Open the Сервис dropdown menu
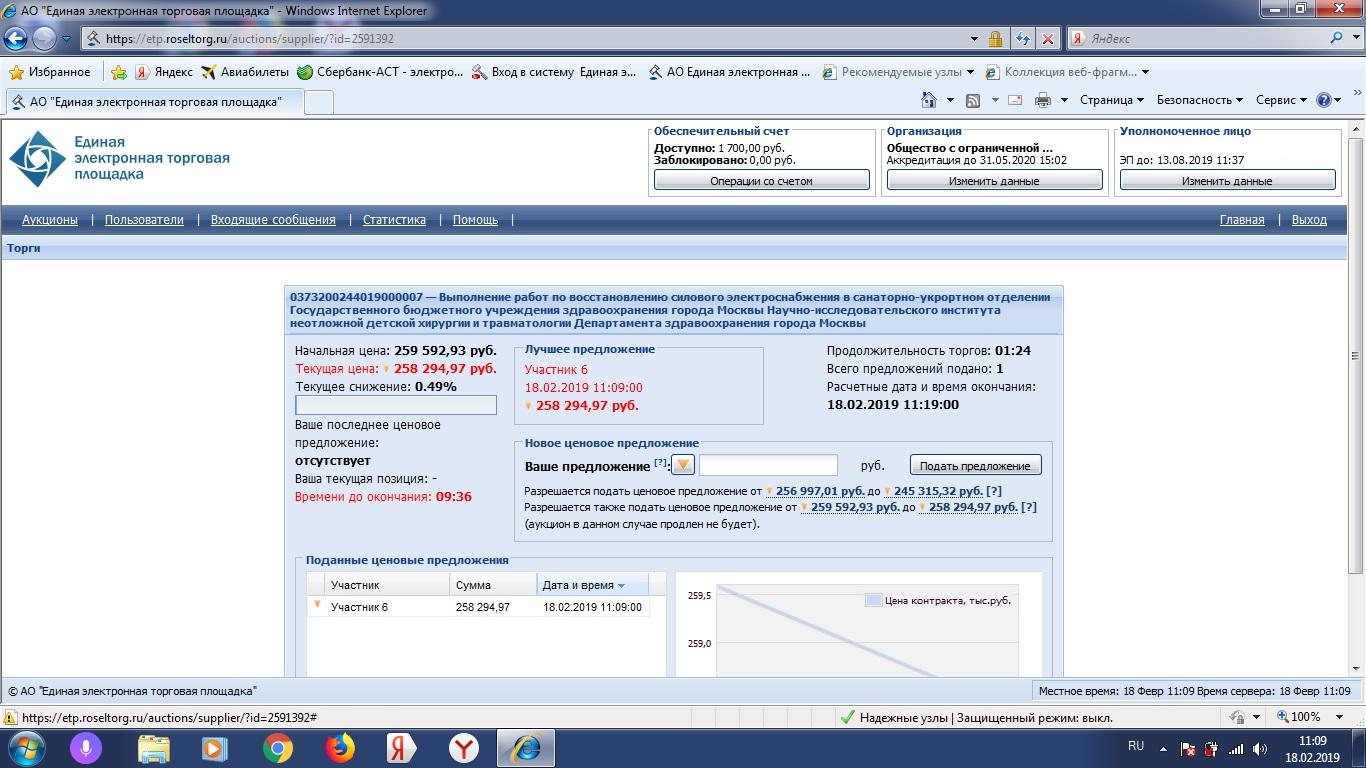Image resolution: width=1366 pixels, height=768 pixels. pyautogui.click(x=1281, y=100)
